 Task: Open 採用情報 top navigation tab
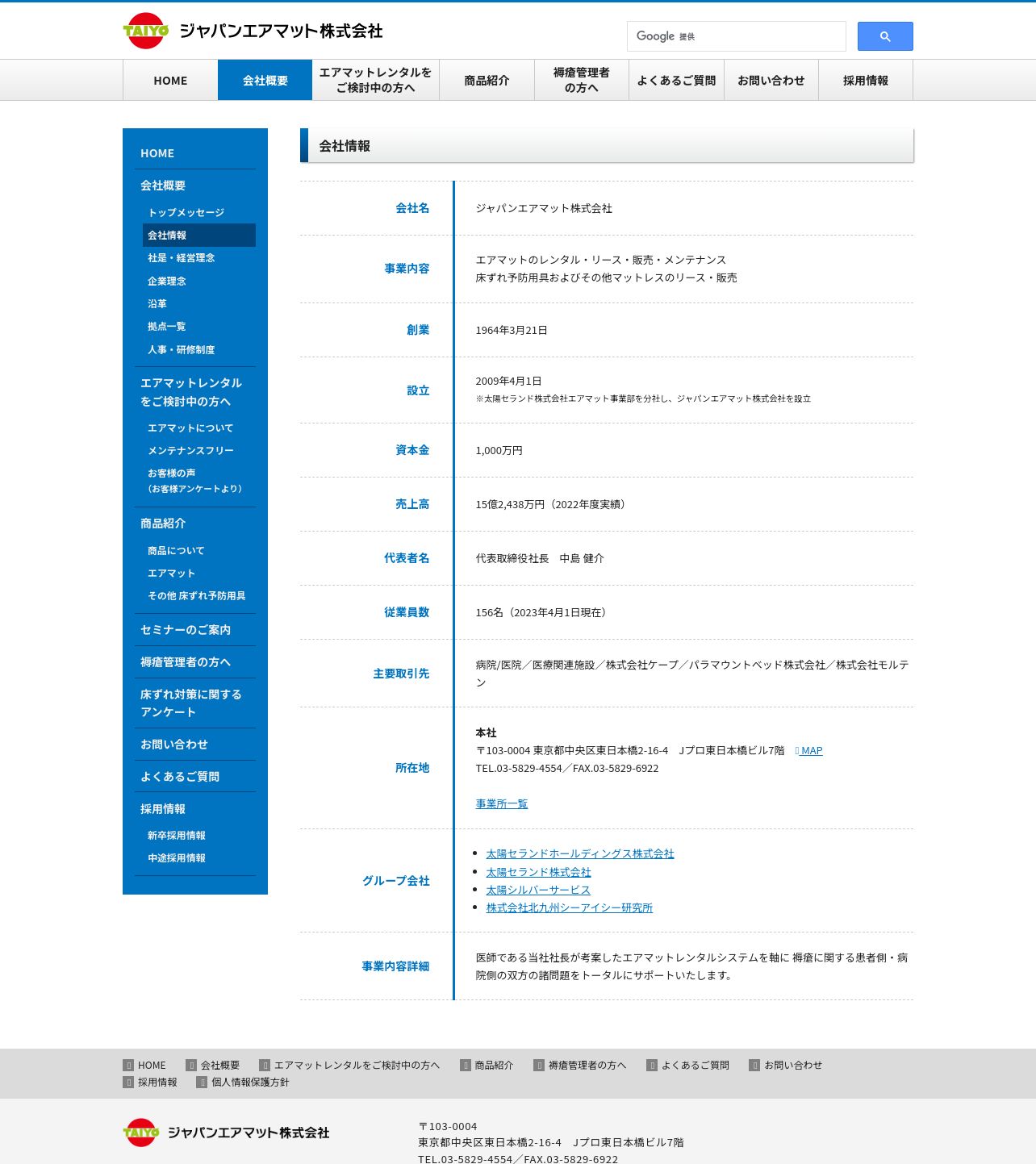coord(866,81)
